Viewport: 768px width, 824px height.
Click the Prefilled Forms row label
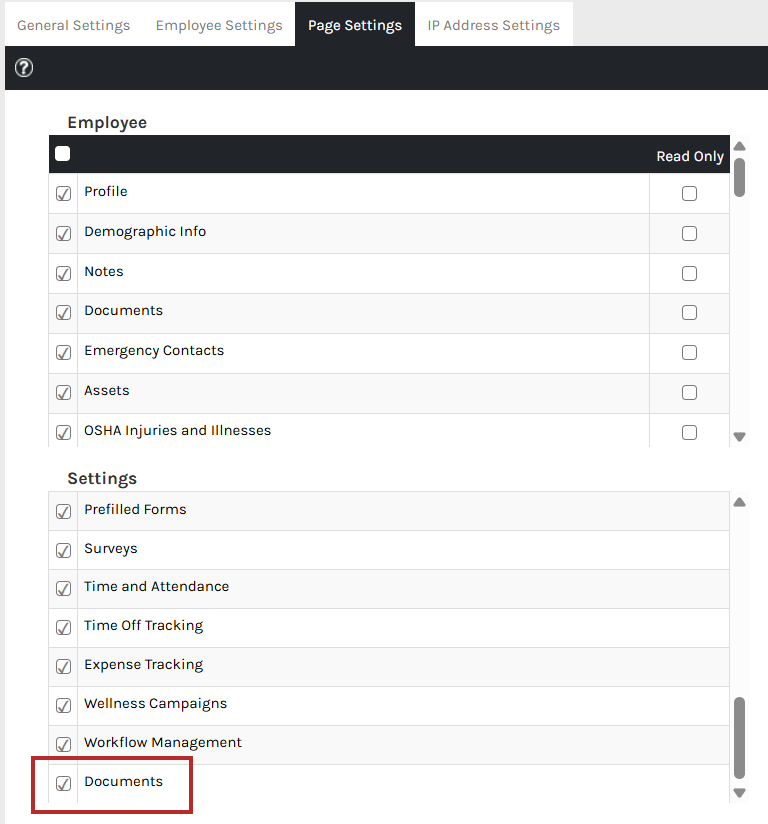135,509
